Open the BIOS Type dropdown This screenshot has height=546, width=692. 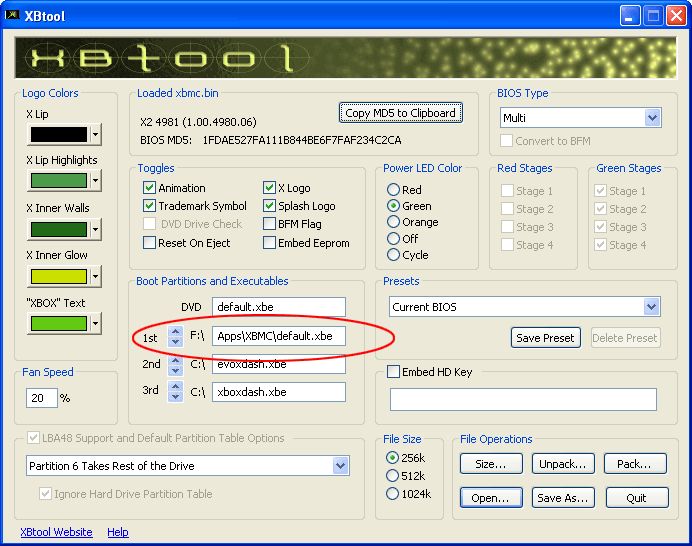pos(652,118)
